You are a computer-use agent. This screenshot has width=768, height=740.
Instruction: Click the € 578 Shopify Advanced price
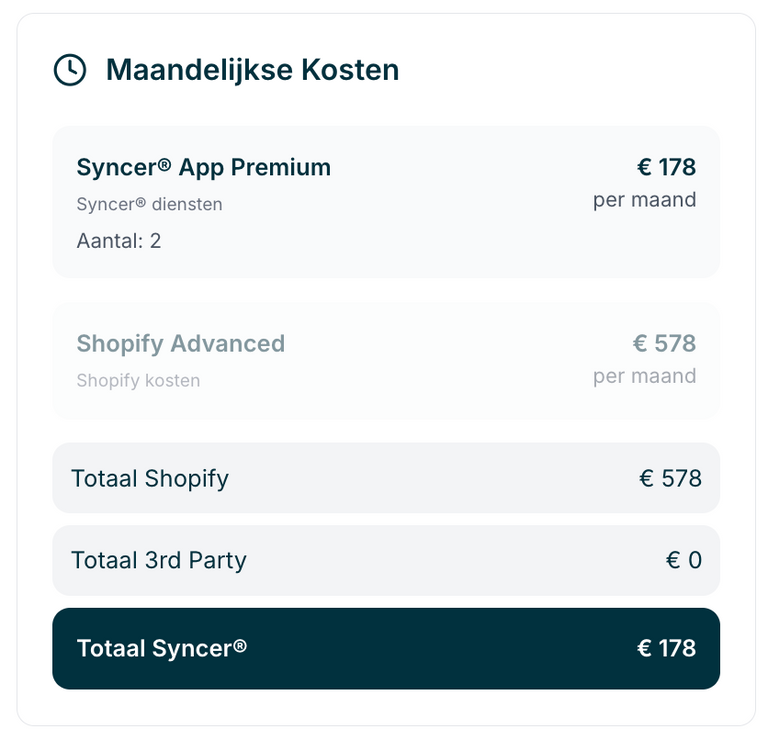point(664,343)
